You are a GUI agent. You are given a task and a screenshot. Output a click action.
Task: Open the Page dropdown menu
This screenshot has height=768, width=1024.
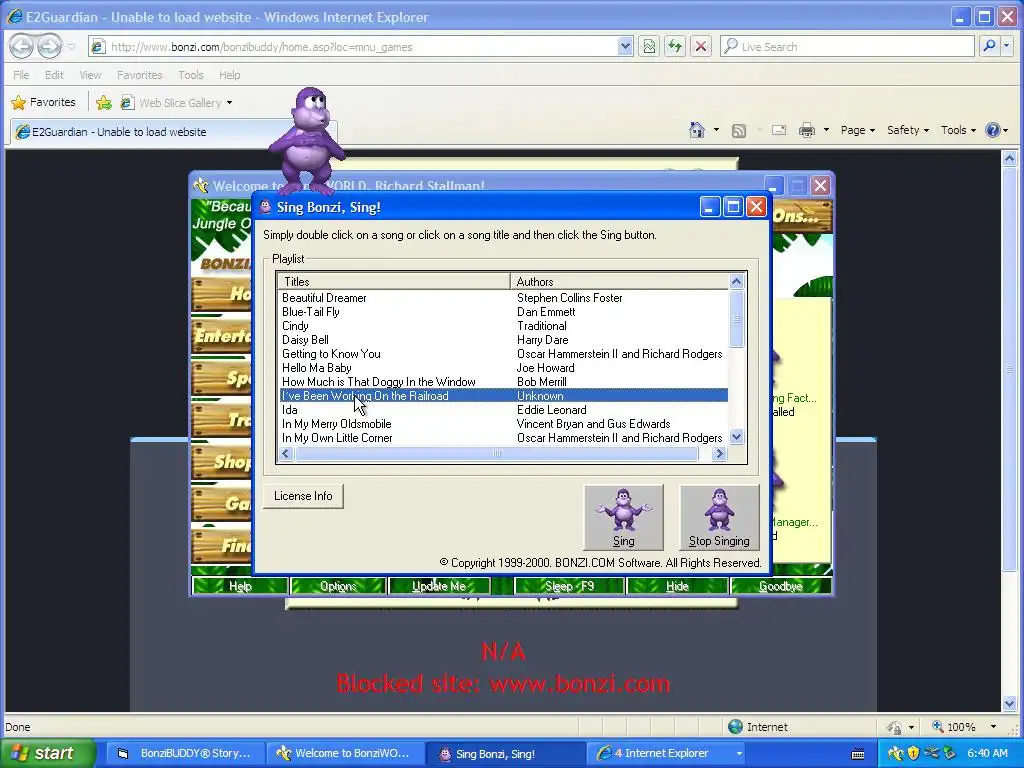point(857,131)
